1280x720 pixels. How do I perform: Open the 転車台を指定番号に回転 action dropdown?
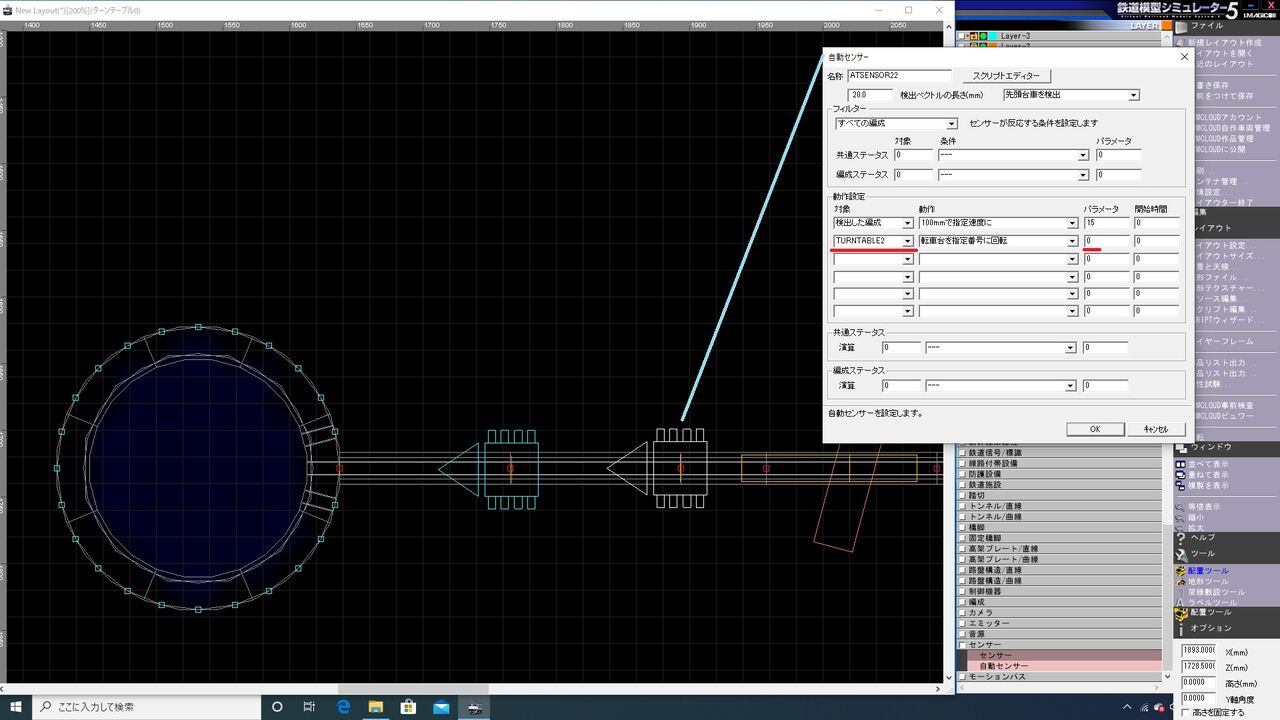pyautogui.click(x=1072, y=241)
